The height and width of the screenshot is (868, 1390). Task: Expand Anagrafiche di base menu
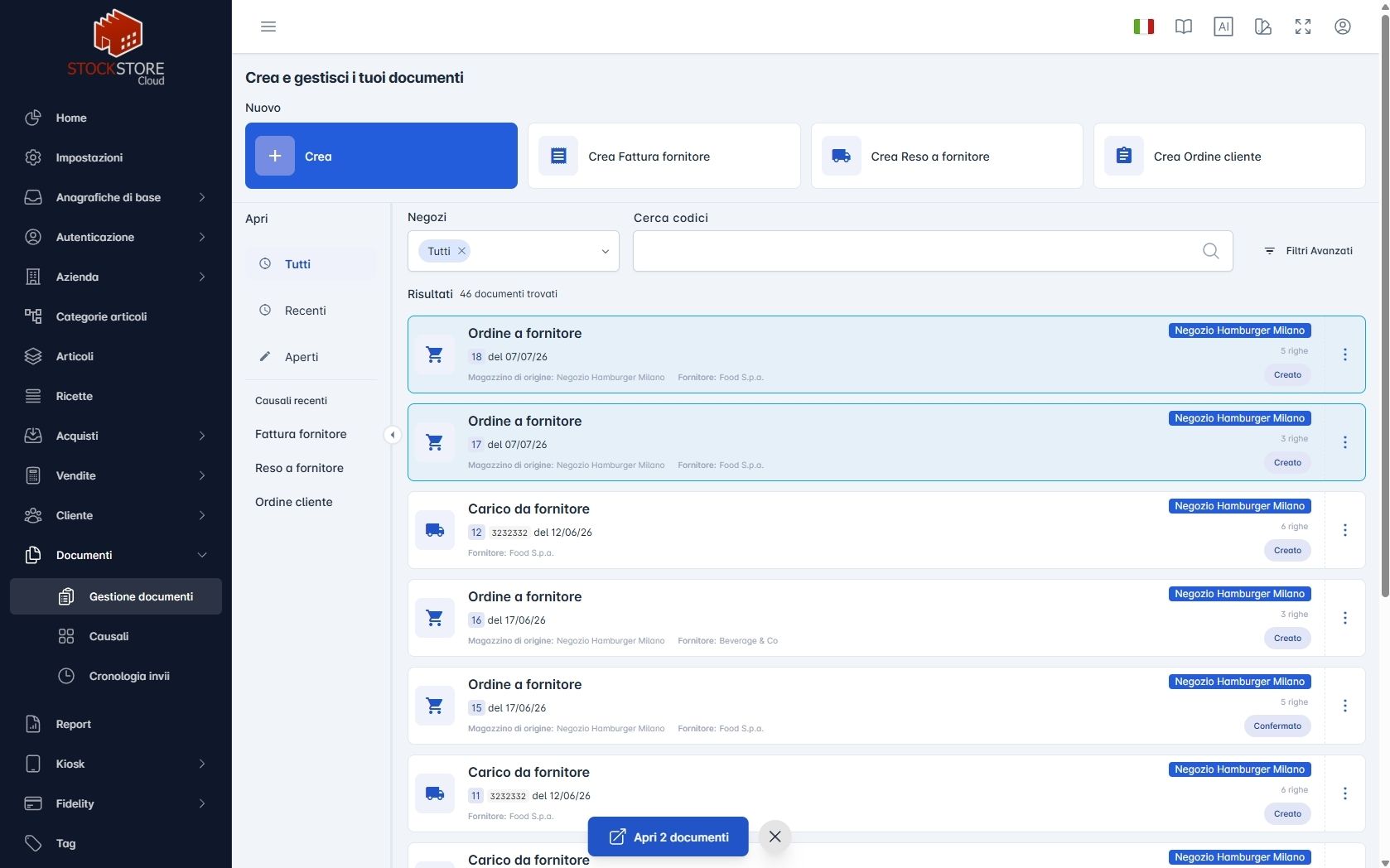(x=116, y=197)
